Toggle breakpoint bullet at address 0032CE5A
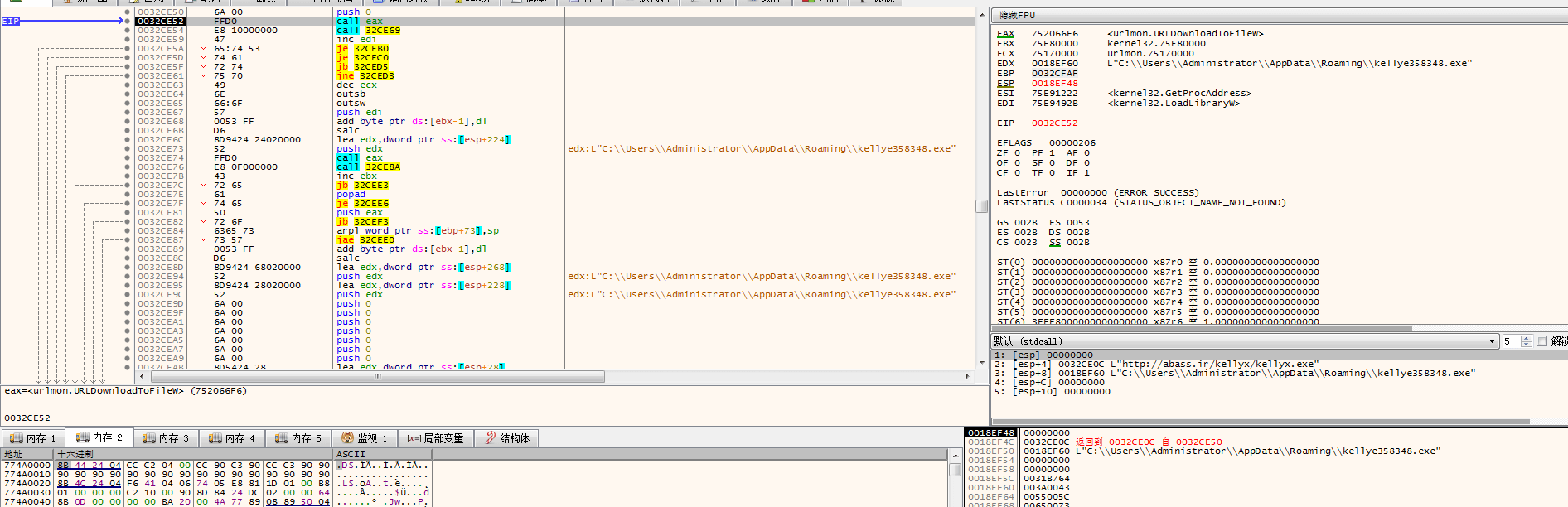Viewport: 1568px width, 507px height. [x=127, y=48]
